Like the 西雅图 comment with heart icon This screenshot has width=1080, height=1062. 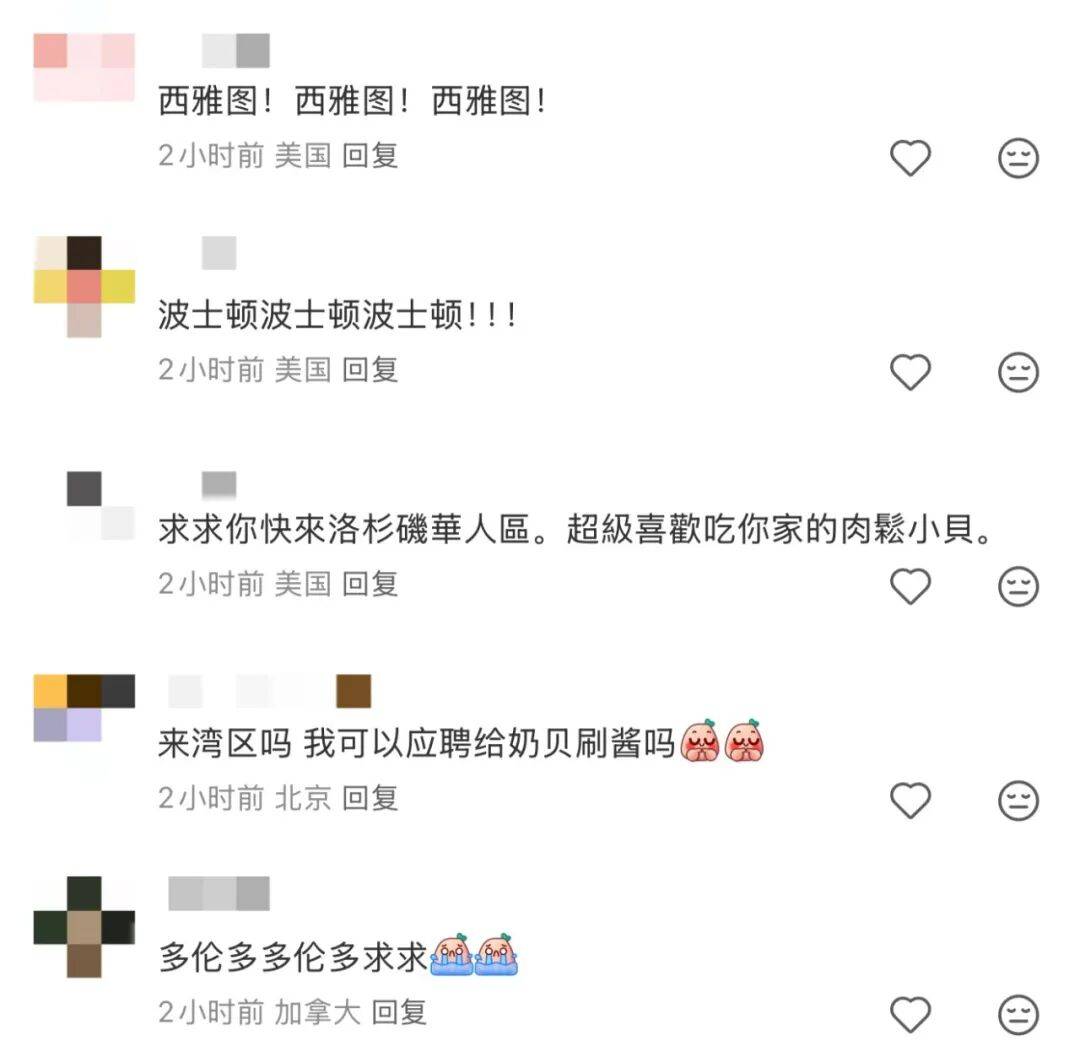(x=911, y=158)
